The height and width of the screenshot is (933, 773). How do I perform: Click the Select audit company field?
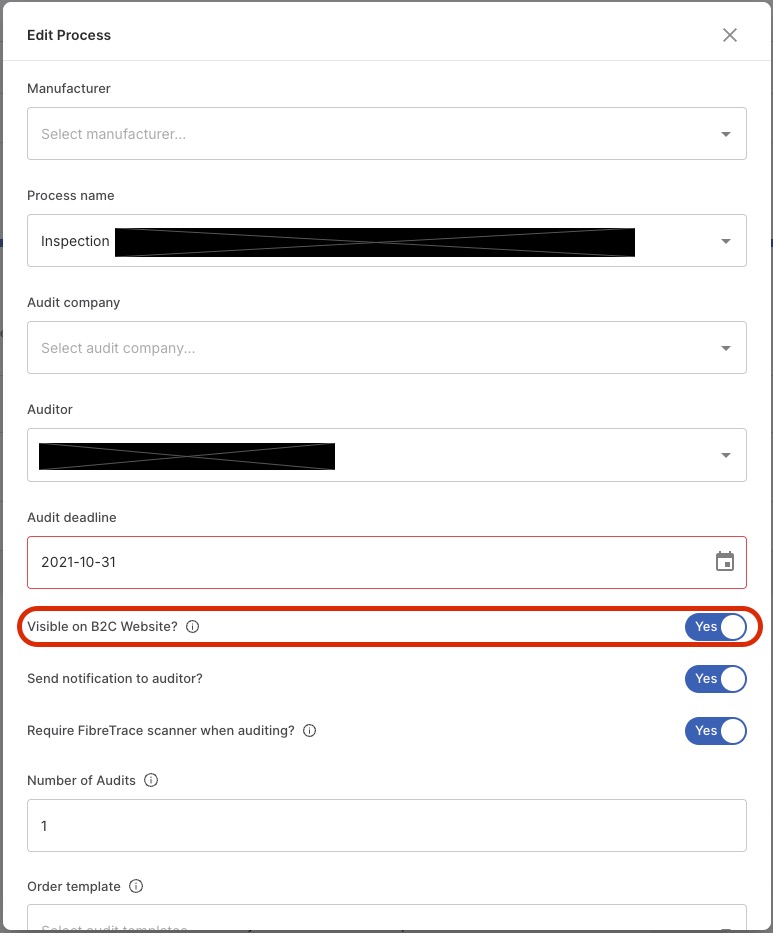pyautogui.click(x=387, y=348)
